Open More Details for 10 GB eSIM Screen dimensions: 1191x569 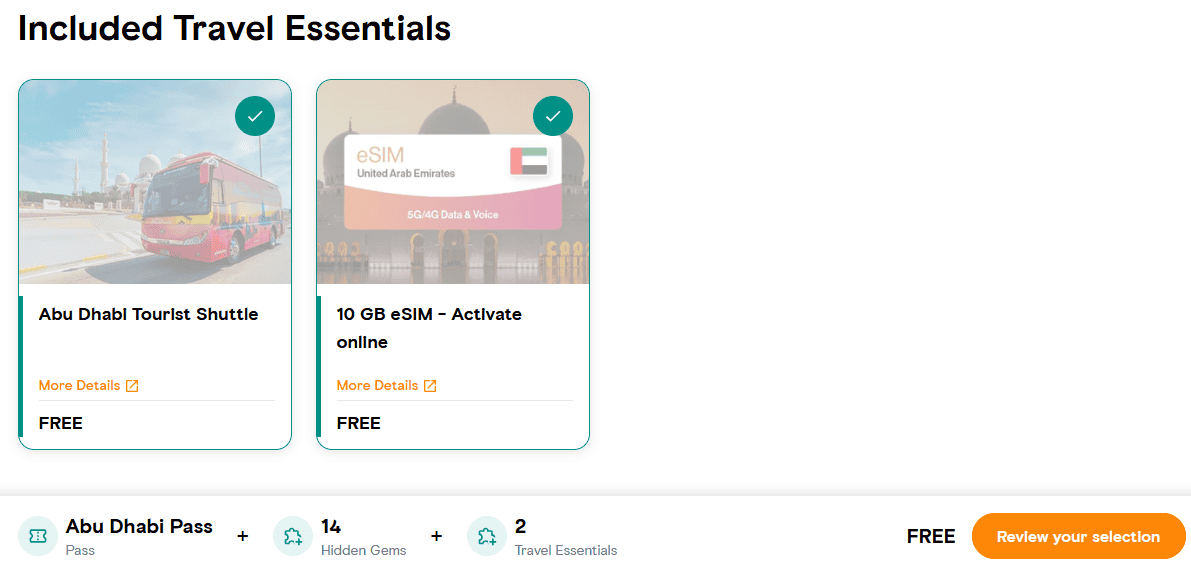tap(378, 386)
